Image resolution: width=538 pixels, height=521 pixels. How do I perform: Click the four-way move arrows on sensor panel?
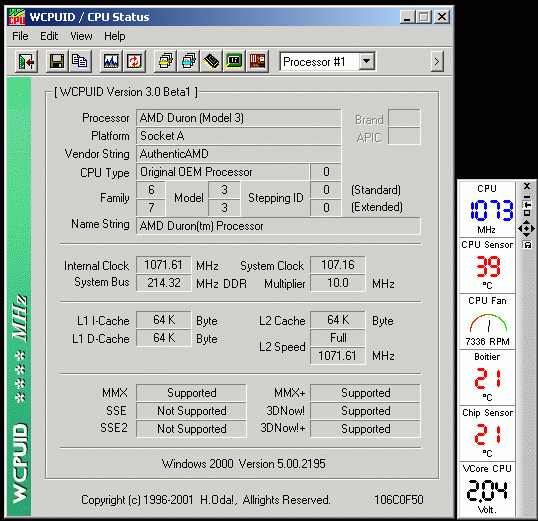point(527,228)
